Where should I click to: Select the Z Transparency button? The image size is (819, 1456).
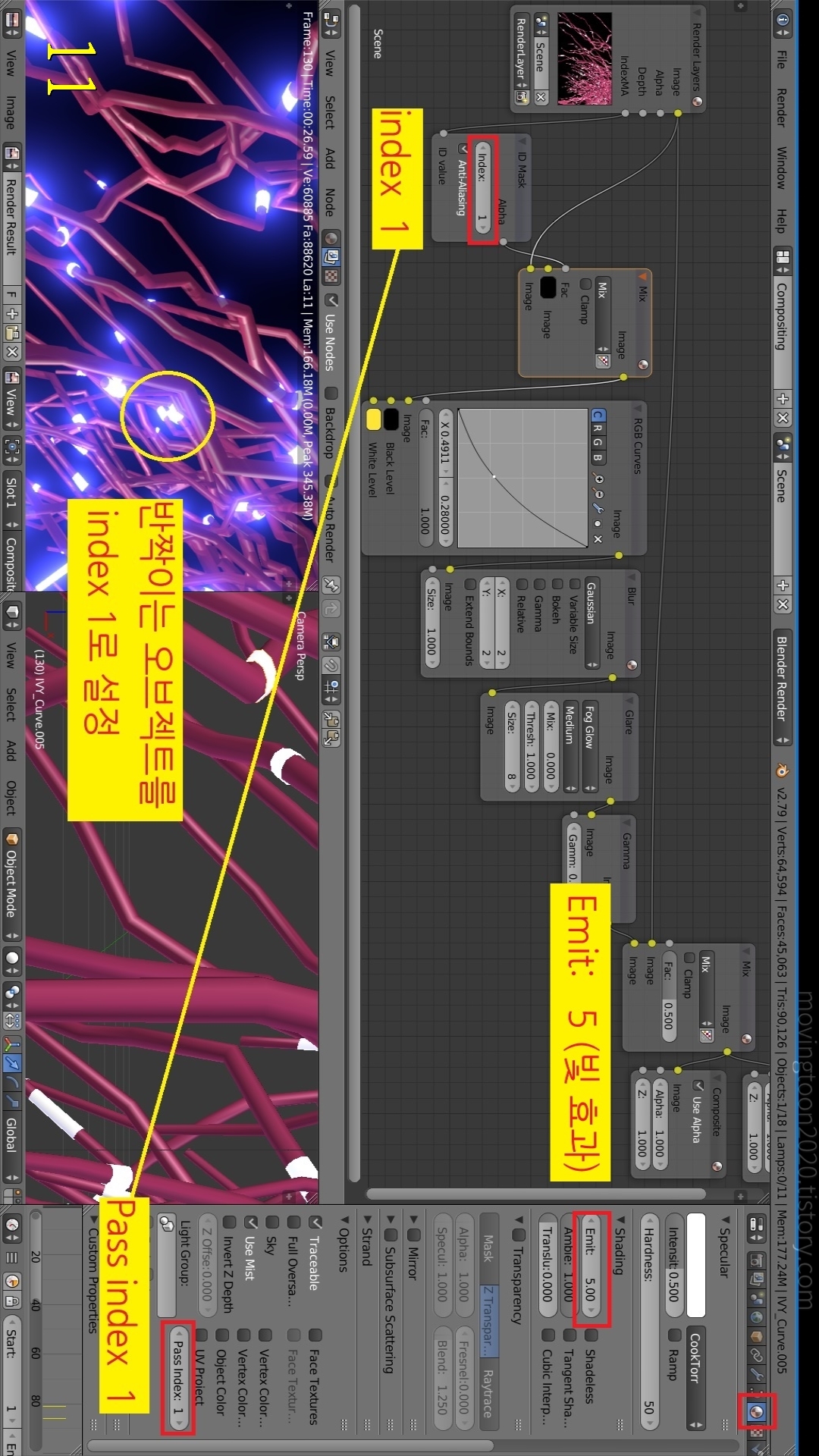(488, 1321)
